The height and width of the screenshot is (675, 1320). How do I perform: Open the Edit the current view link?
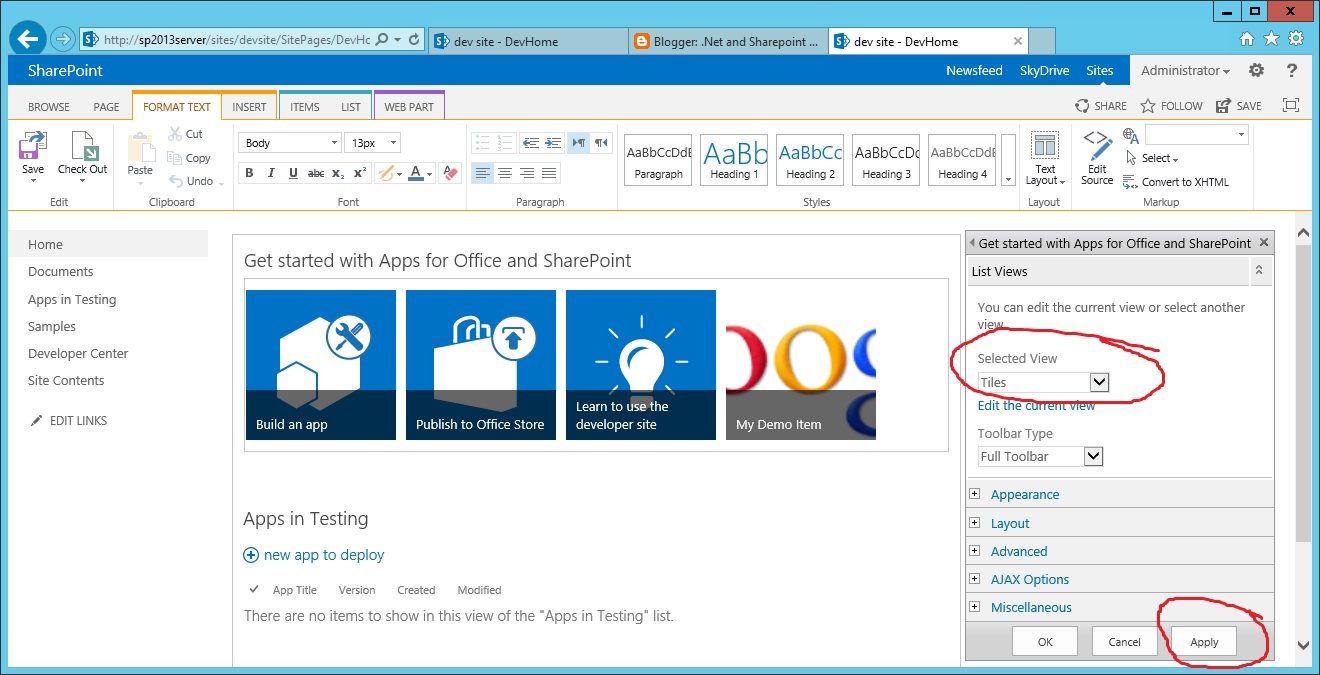point(1038,406)
